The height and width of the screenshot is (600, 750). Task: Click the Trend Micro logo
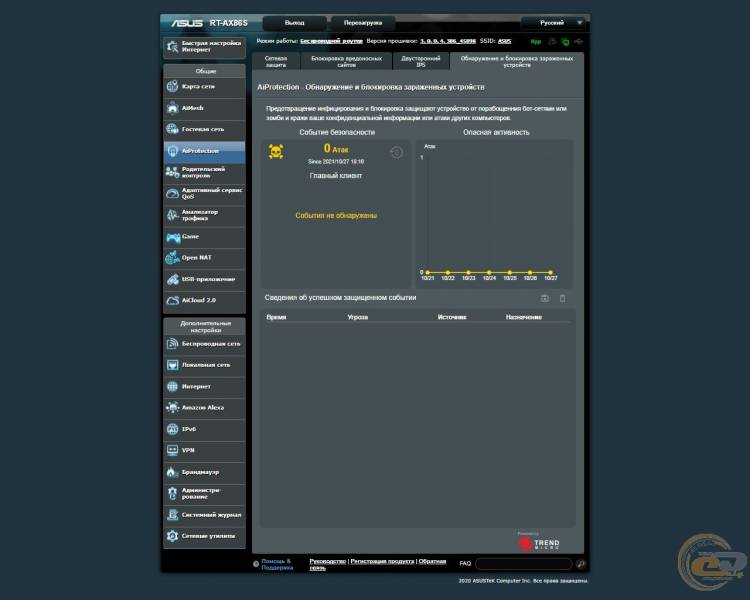tap(539, 544)
